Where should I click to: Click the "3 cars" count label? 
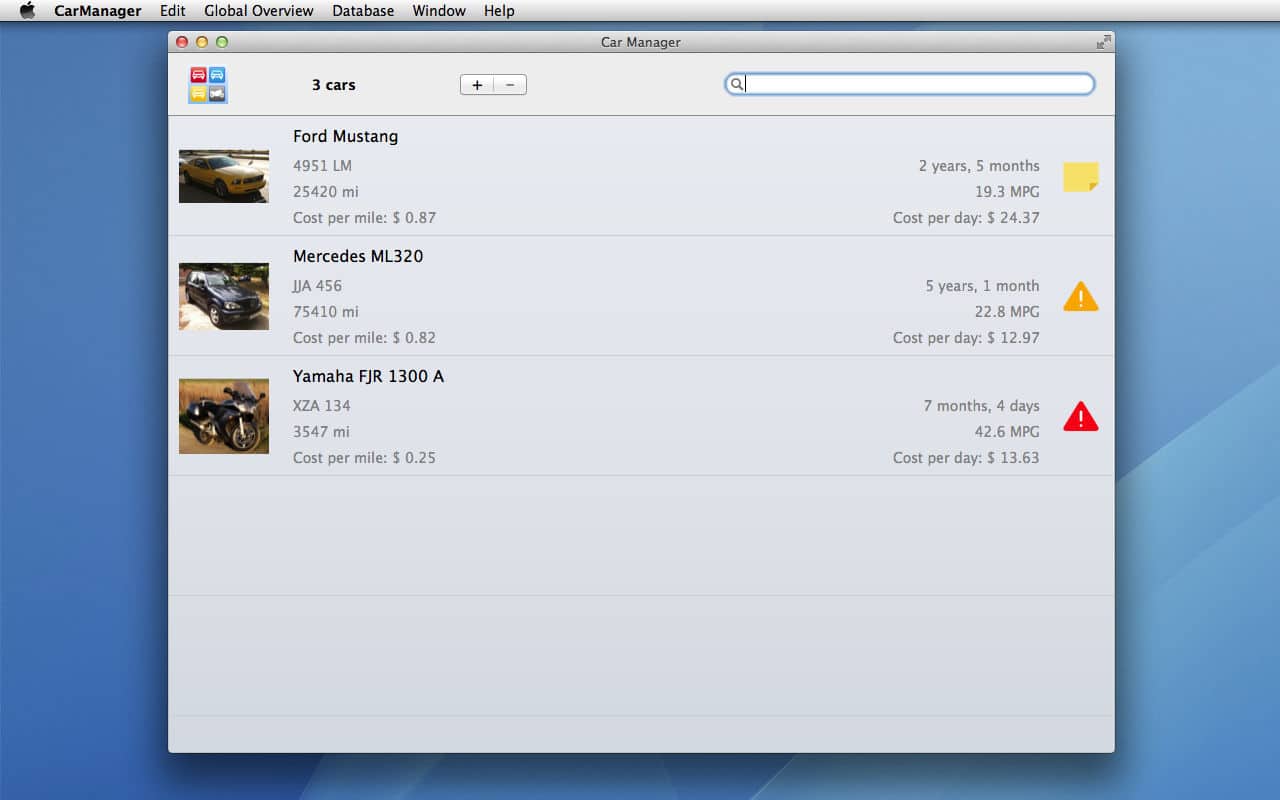333,85
